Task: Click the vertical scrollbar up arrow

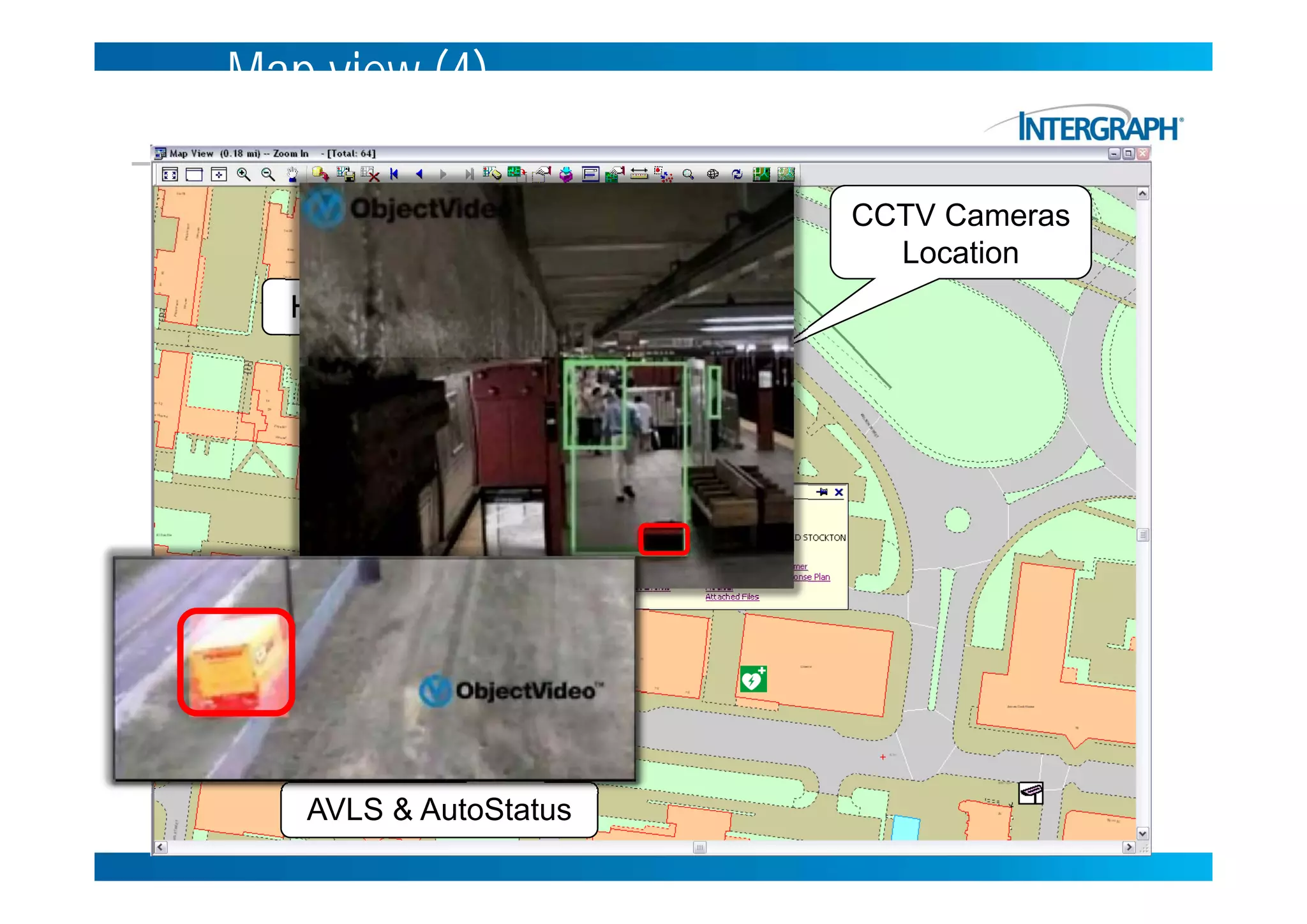Action: [x=1142, y=193]
